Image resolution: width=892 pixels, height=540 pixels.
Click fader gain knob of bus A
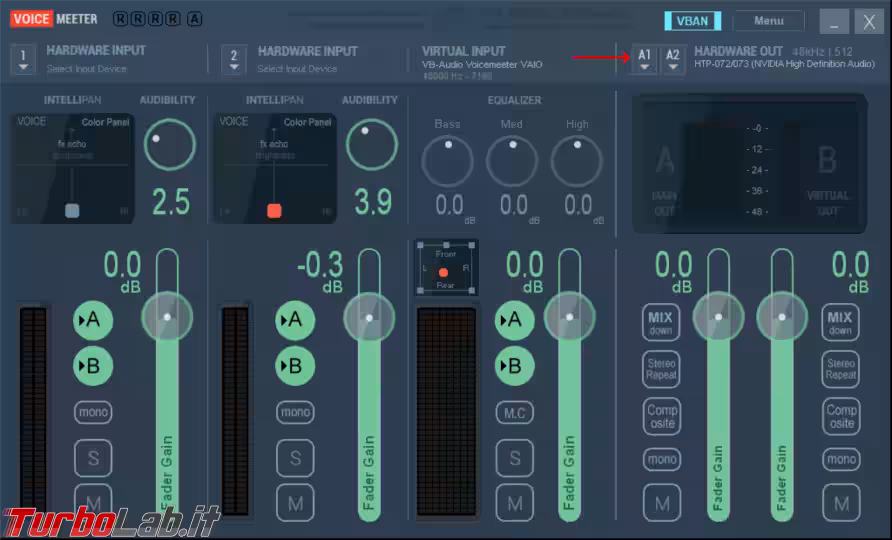718,317
